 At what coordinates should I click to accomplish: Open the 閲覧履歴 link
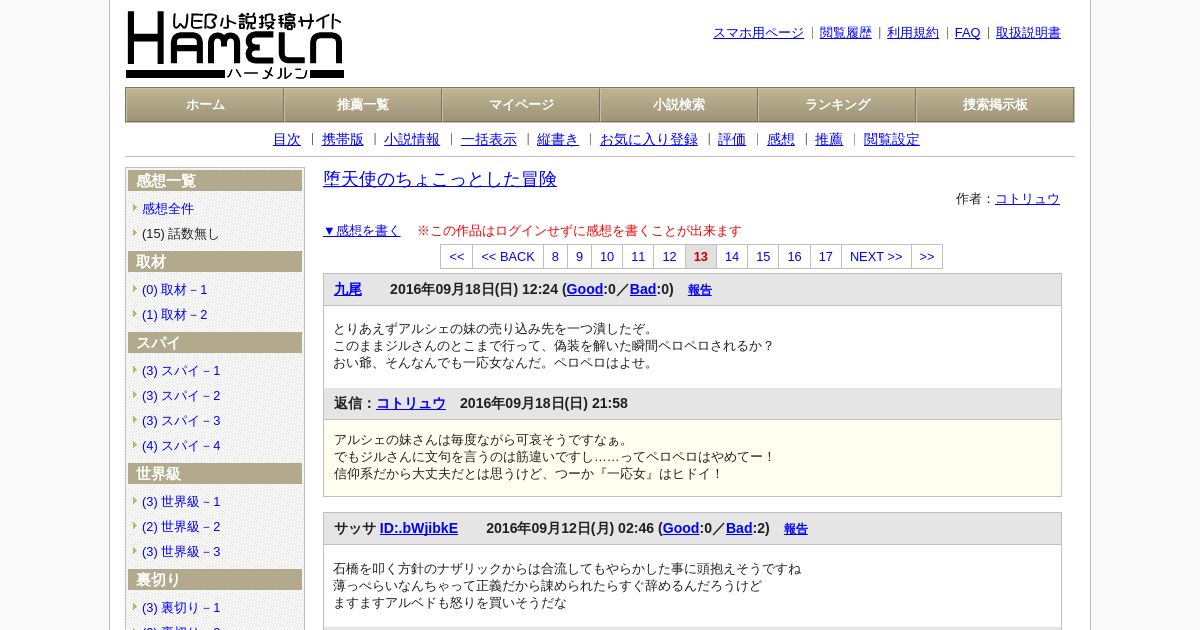coord(846,33)
